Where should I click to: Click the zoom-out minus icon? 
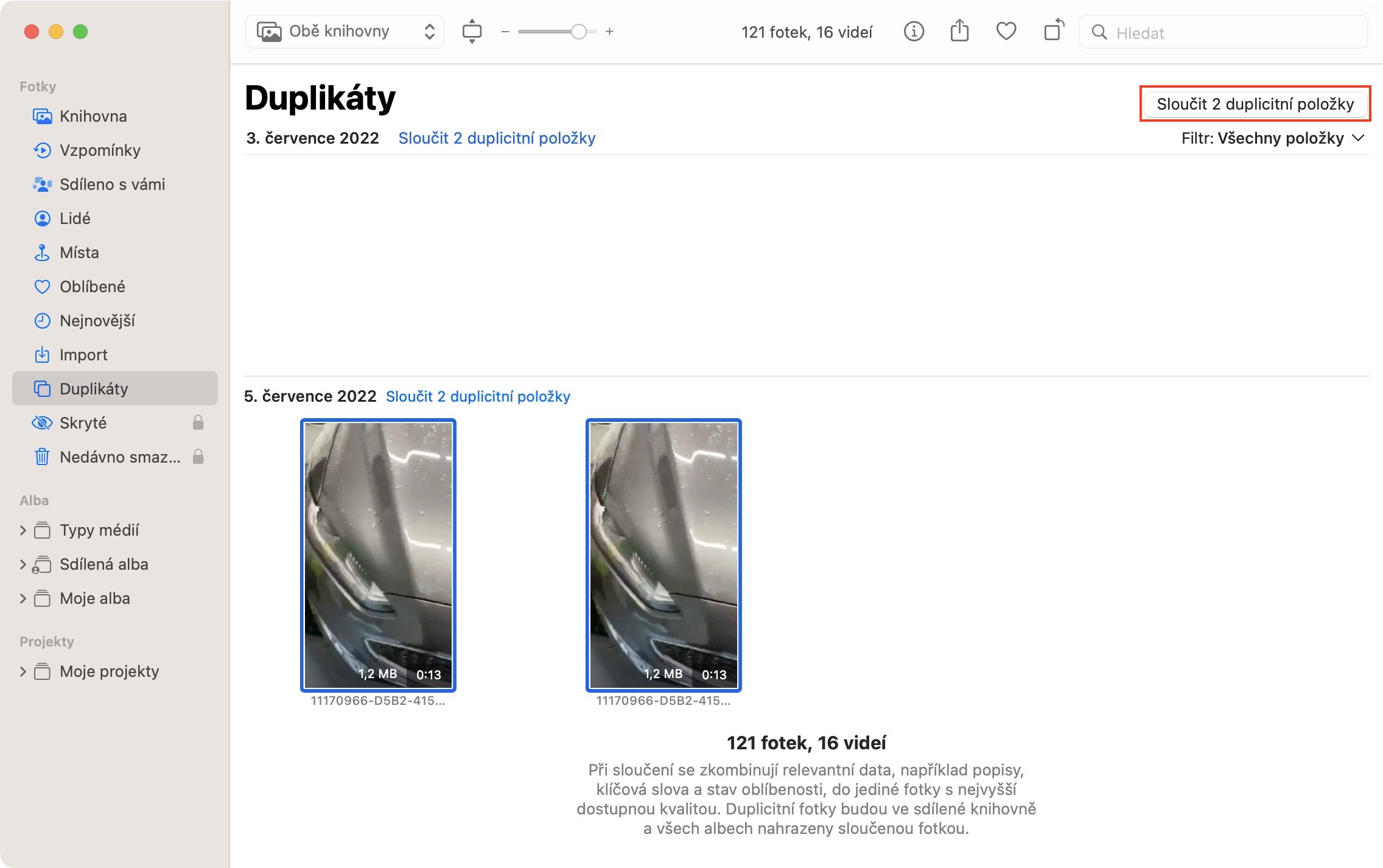click(505, 32)
